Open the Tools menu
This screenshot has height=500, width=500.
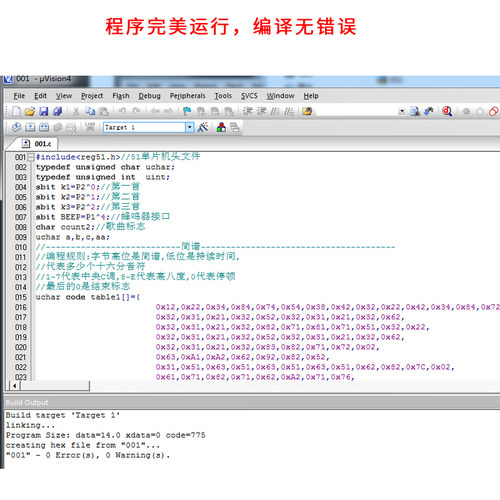point(223,96)
